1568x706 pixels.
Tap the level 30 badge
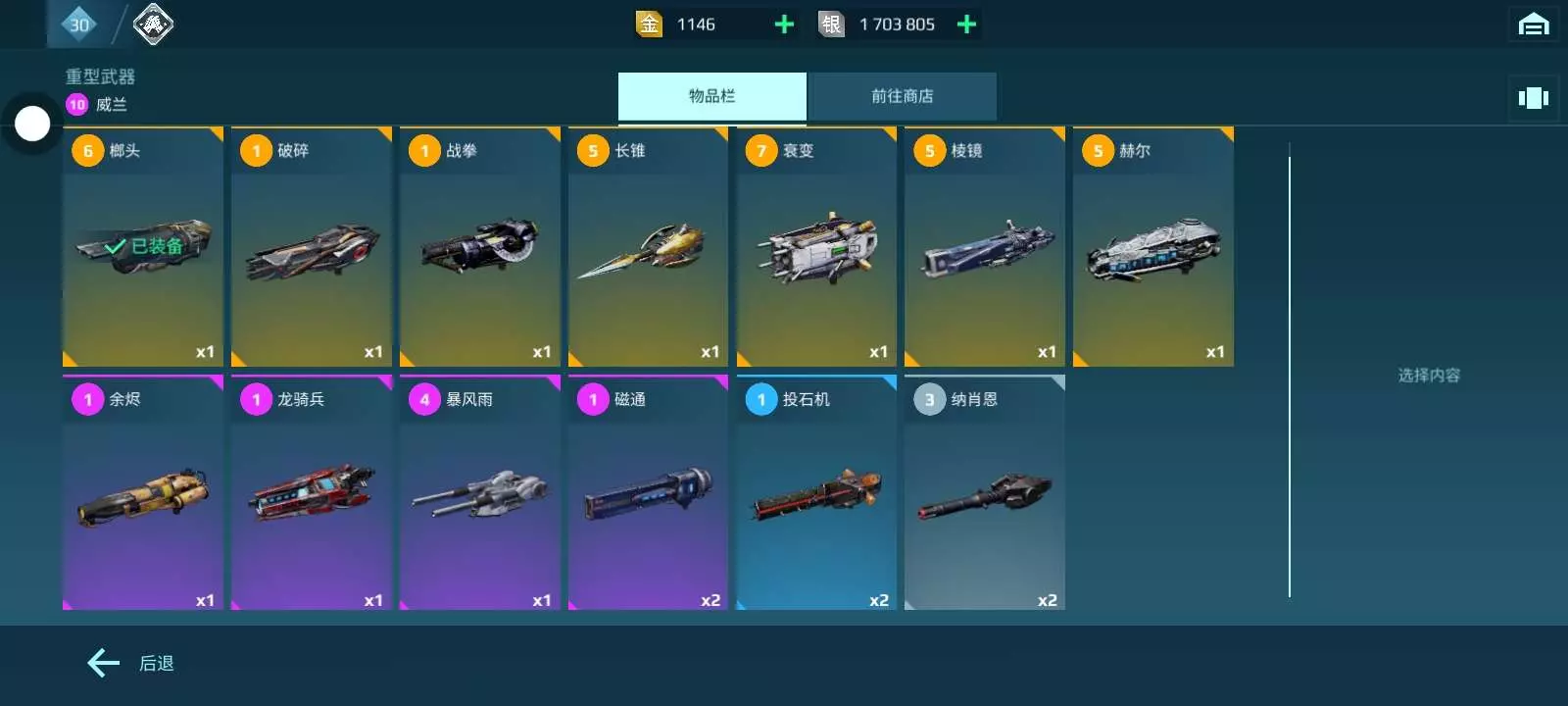tap(79, 24)
